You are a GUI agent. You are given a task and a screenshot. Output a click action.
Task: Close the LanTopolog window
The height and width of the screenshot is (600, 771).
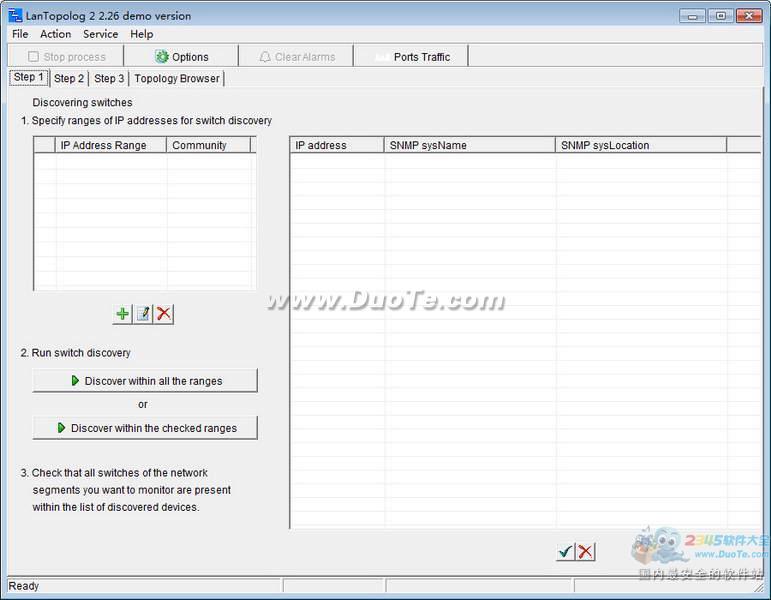coord(749,16)
